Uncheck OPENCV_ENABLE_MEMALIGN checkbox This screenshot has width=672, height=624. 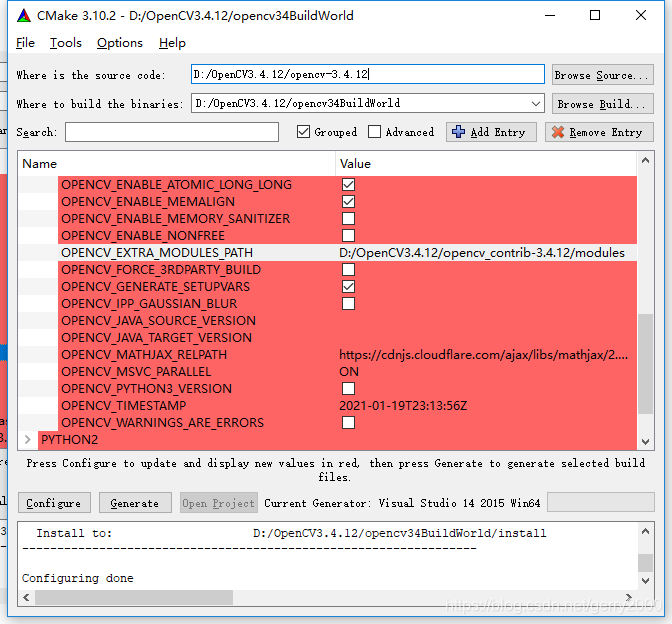348,201
